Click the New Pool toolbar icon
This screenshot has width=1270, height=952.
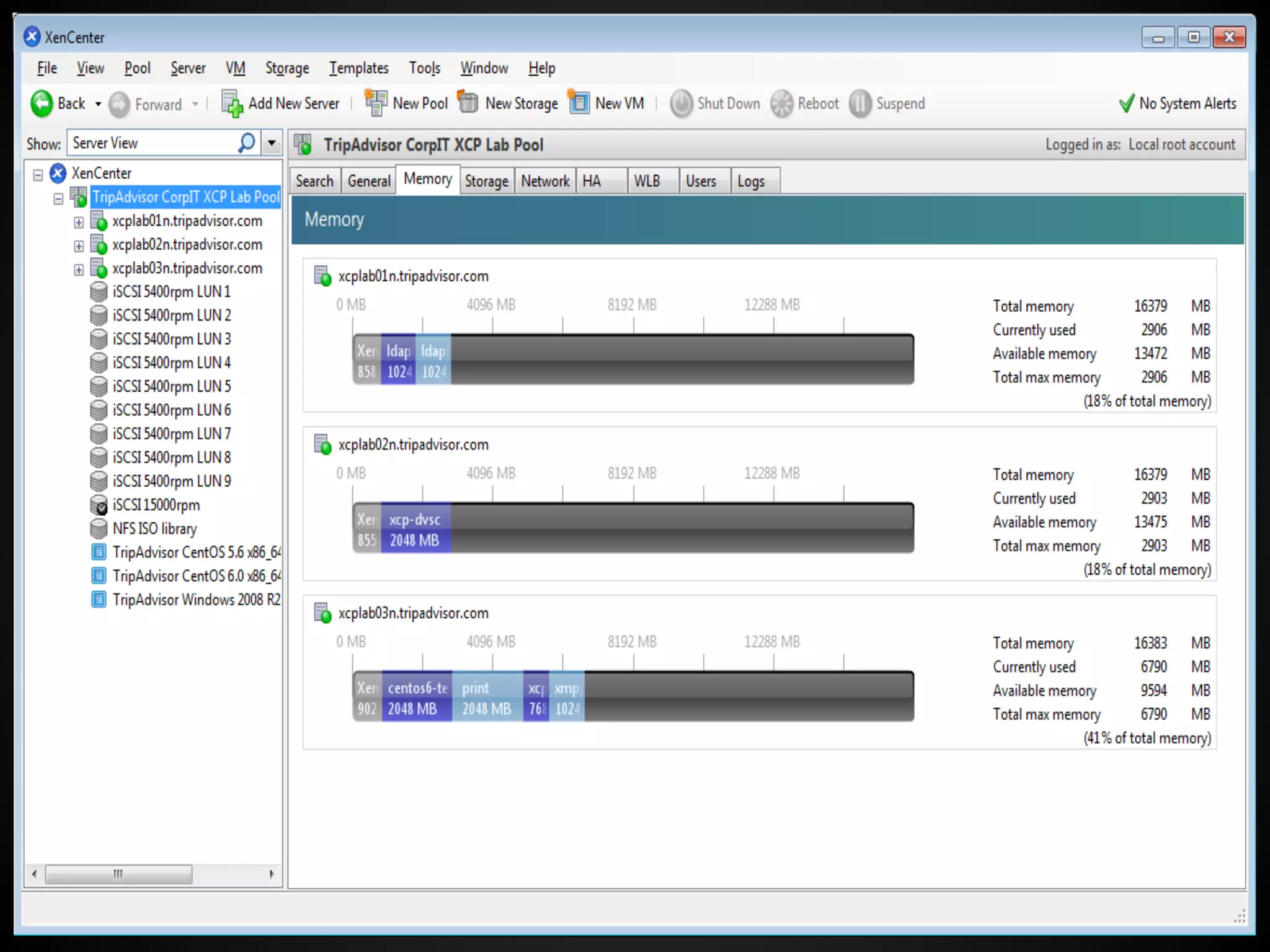pyautogui.click(x=375, y=102)
